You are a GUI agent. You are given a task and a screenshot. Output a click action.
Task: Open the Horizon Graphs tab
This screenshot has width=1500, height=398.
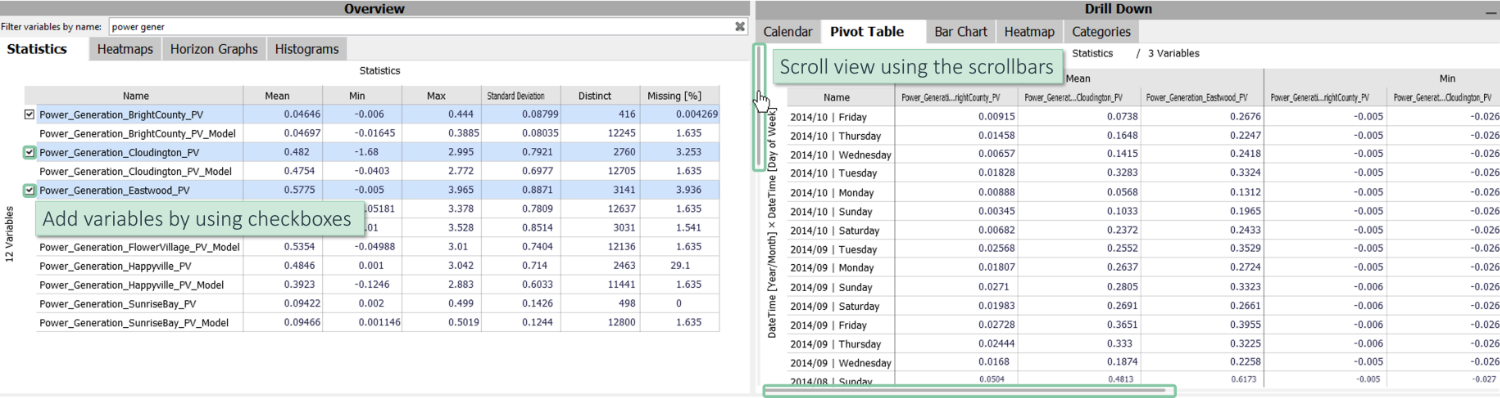[x=214, y=49]
